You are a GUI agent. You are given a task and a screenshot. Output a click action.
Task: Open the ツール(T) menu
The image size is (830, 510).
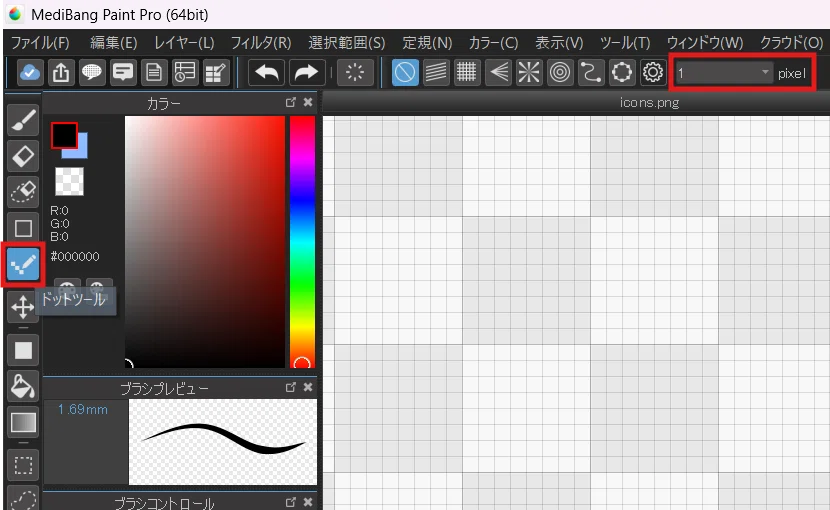[x=625, y=42]
